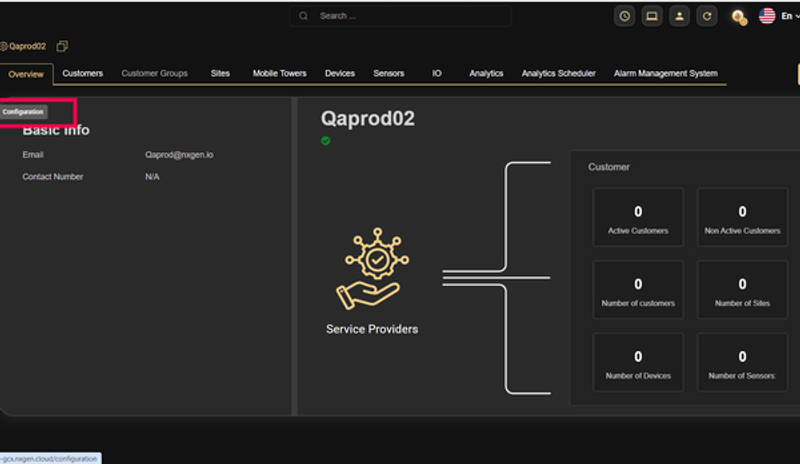Click the monitor display icon
Image resolution: width=800 pixels, height=464 pixels.
point(652,16)
